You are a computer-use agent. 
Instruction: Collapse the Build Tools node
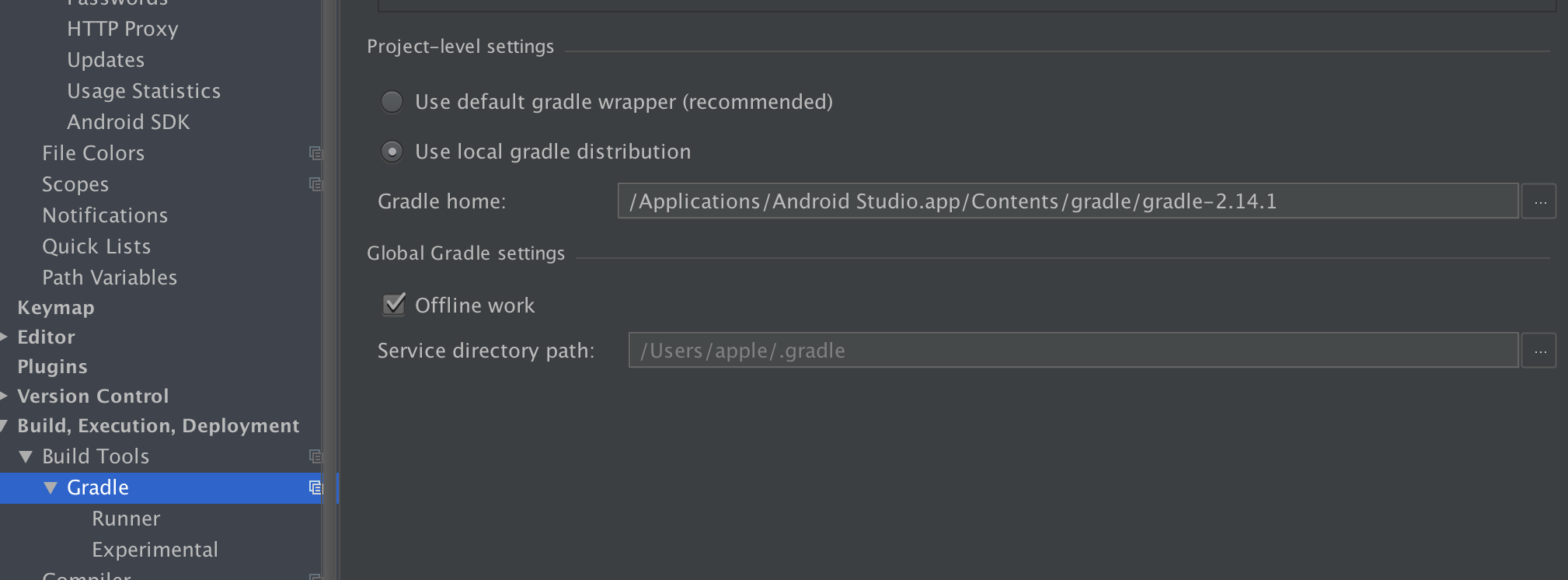pos(26,456)
